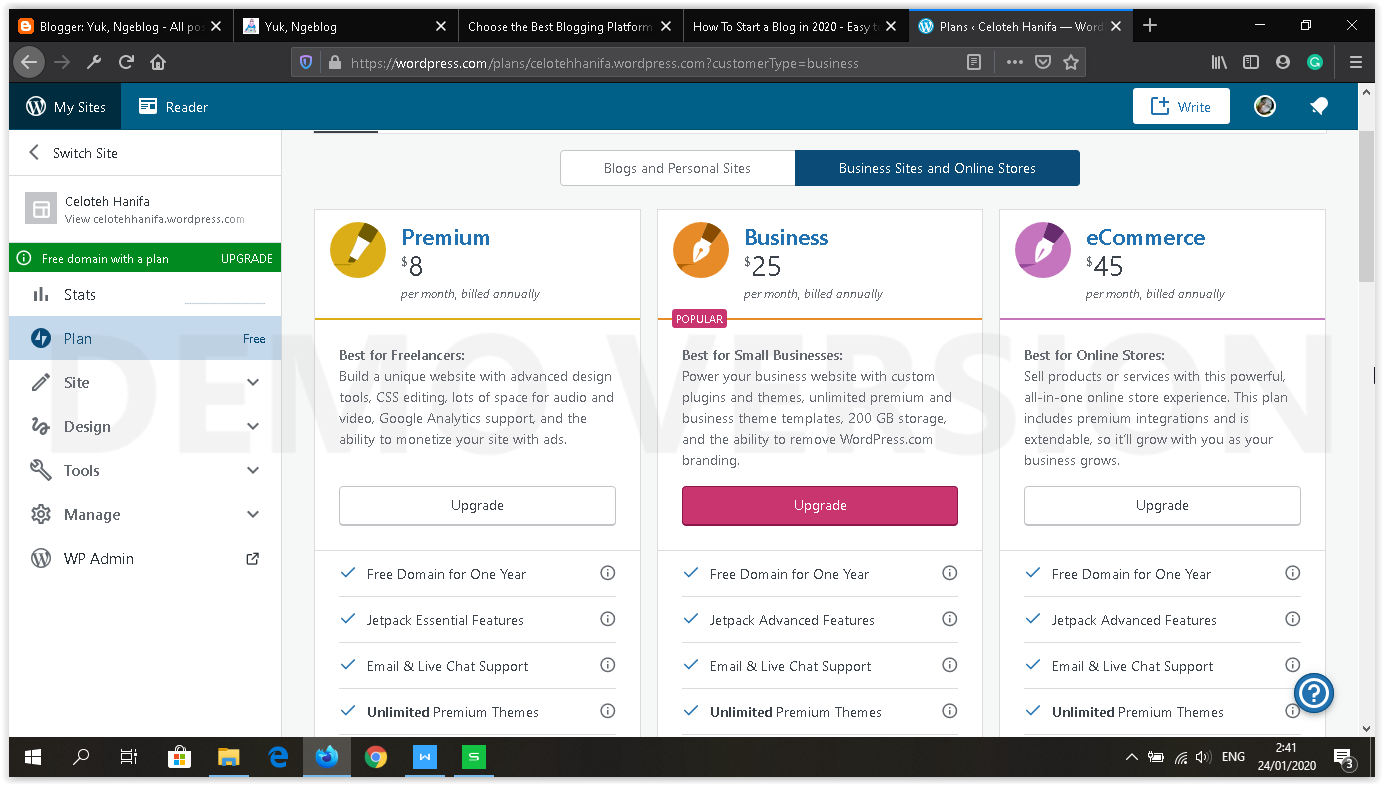Open Windows Start menu

point(33,758)
